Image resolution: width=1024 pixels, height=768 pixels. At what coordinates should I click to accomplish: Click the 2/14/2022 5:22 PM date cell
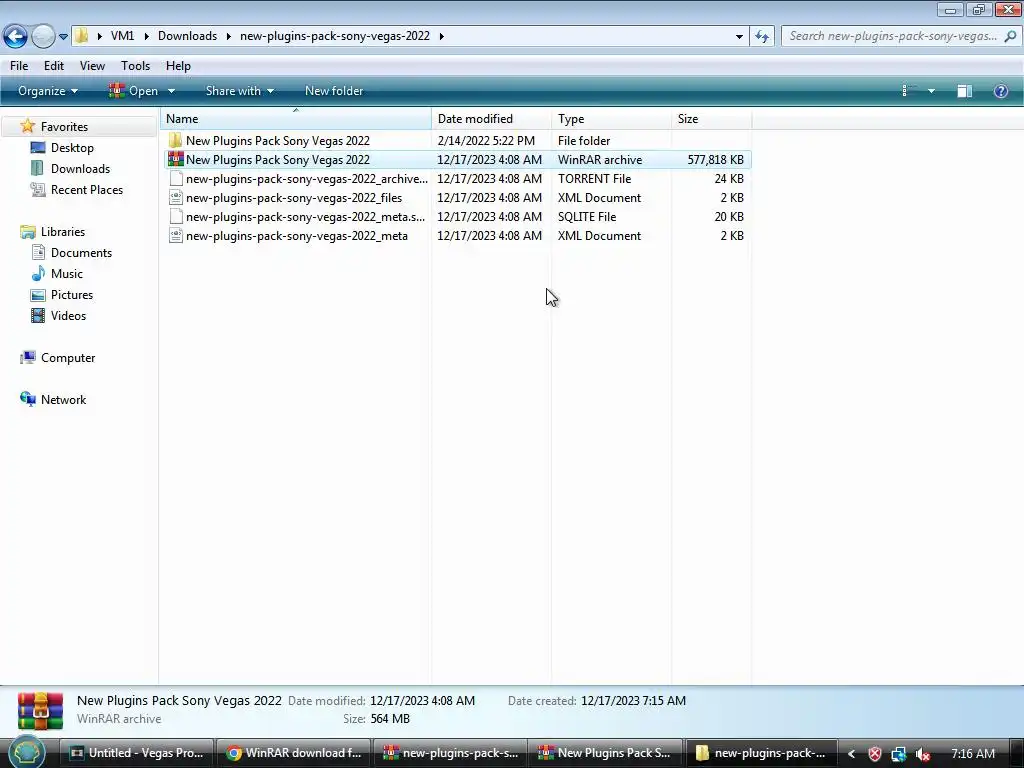click(x=486, y=140)
